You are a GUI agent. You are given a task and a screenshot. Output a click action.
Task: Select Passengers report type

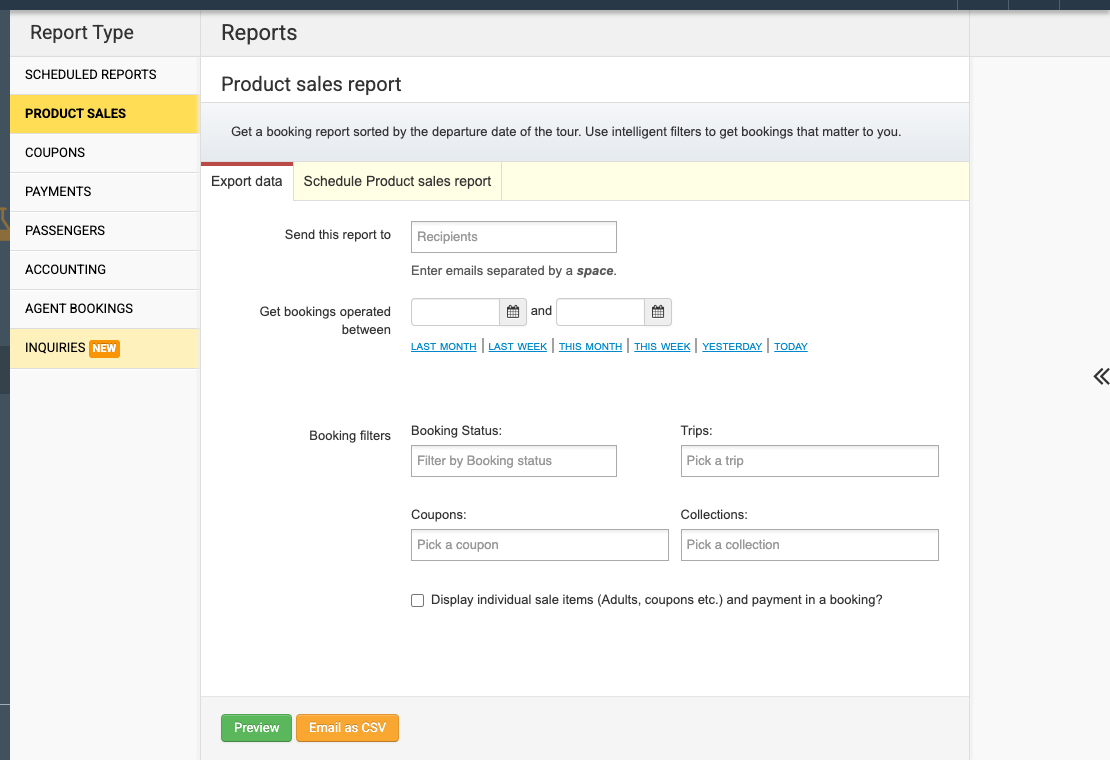pos(105,231)
